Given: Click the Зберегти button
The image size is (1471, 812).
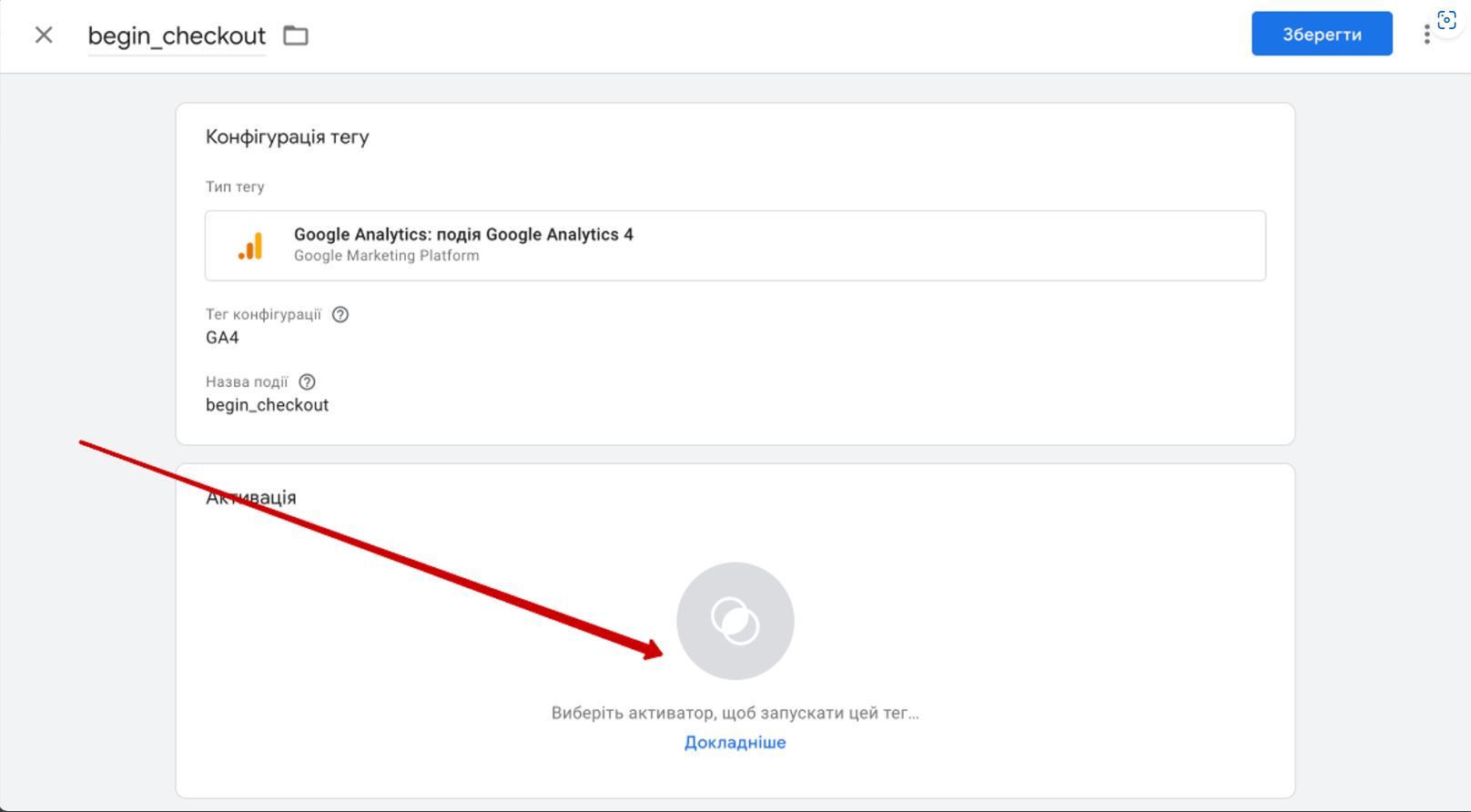Looking at the screenshot, I should coord(1322,34).
